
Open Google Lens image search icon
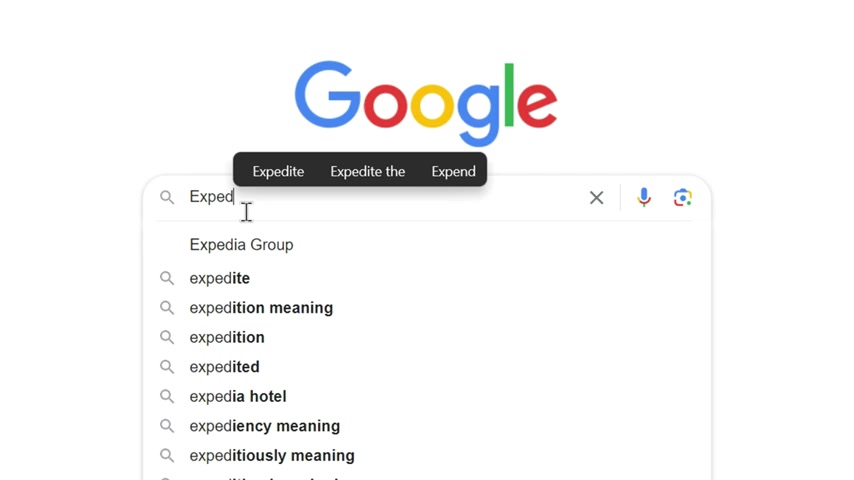coord(682,197)
